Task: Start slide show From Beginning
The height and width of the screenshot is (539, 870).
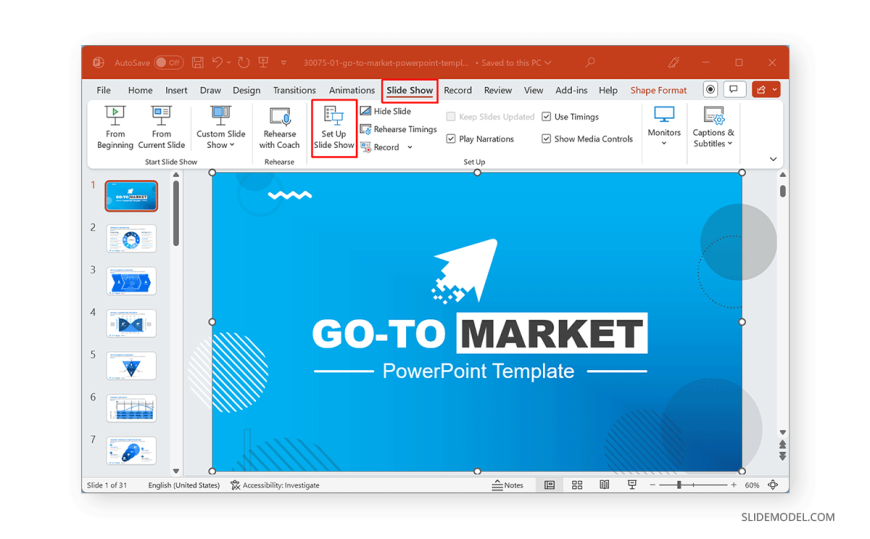Action: [x=115, y=128]
